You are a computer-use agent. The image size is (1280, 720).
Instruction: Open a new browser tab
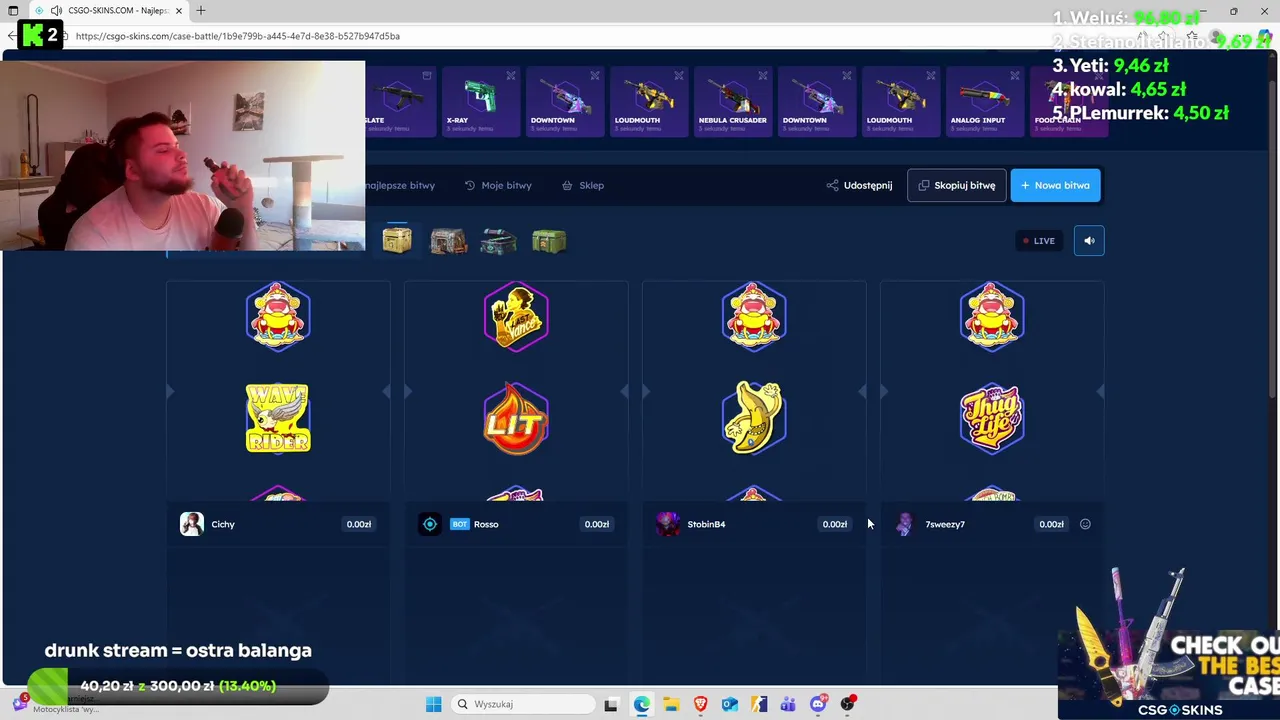tap(201, 10)
